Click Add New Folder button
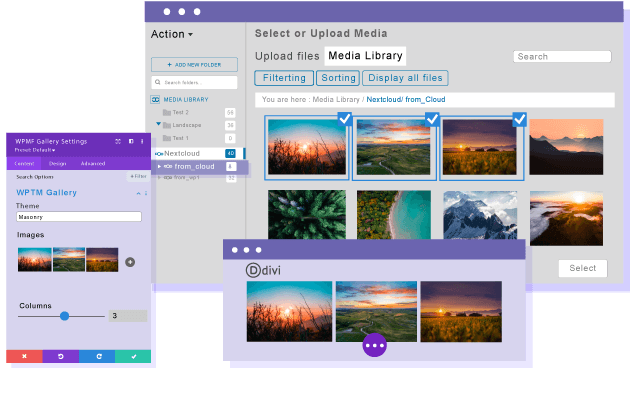Image resolution: width=630 pixels, height=397 pixels. [x=194, y=65]
